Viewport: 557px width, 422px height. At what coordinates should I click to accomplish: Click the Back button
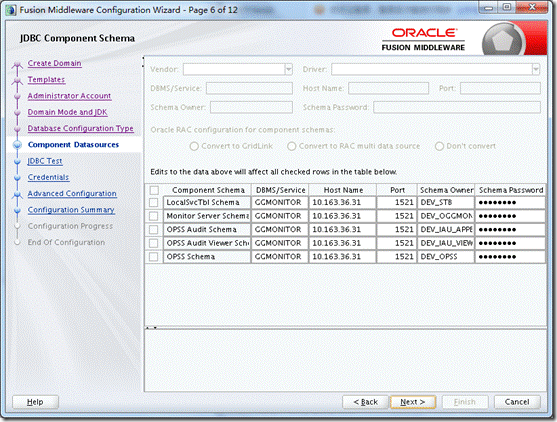[x=365, y=402]
